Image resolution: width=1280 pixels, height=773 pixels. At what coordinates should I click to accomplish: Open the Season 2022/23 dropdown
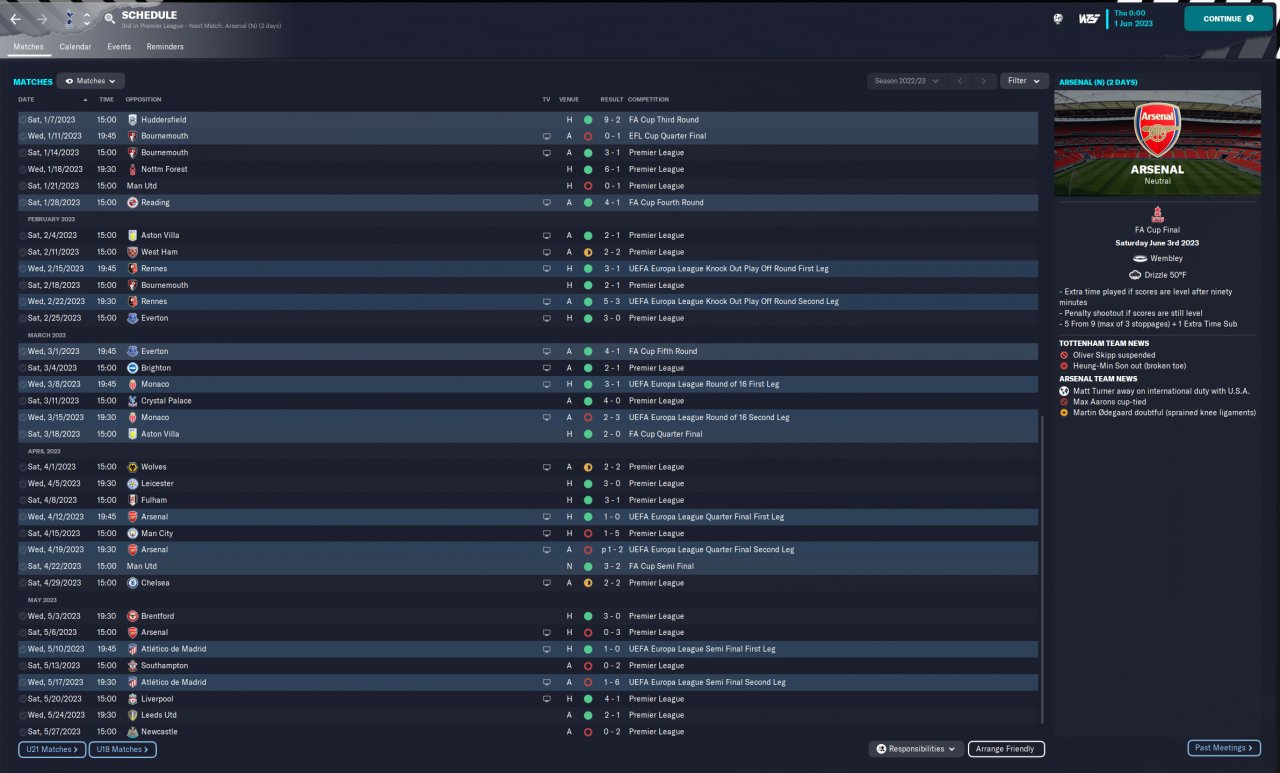click(x=907, y=81)
